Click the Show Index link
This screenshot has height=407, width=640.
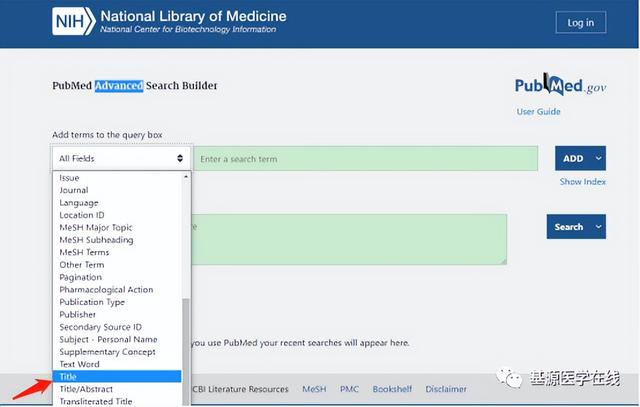(582, 182)
